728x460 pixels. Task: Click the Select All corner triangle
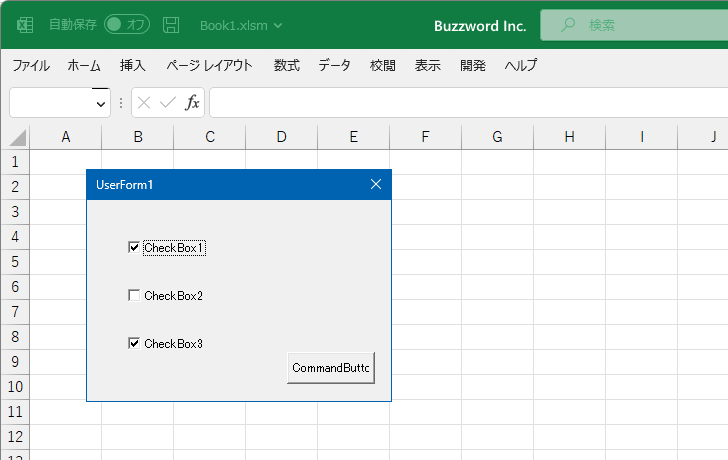(x=18, y=138)
